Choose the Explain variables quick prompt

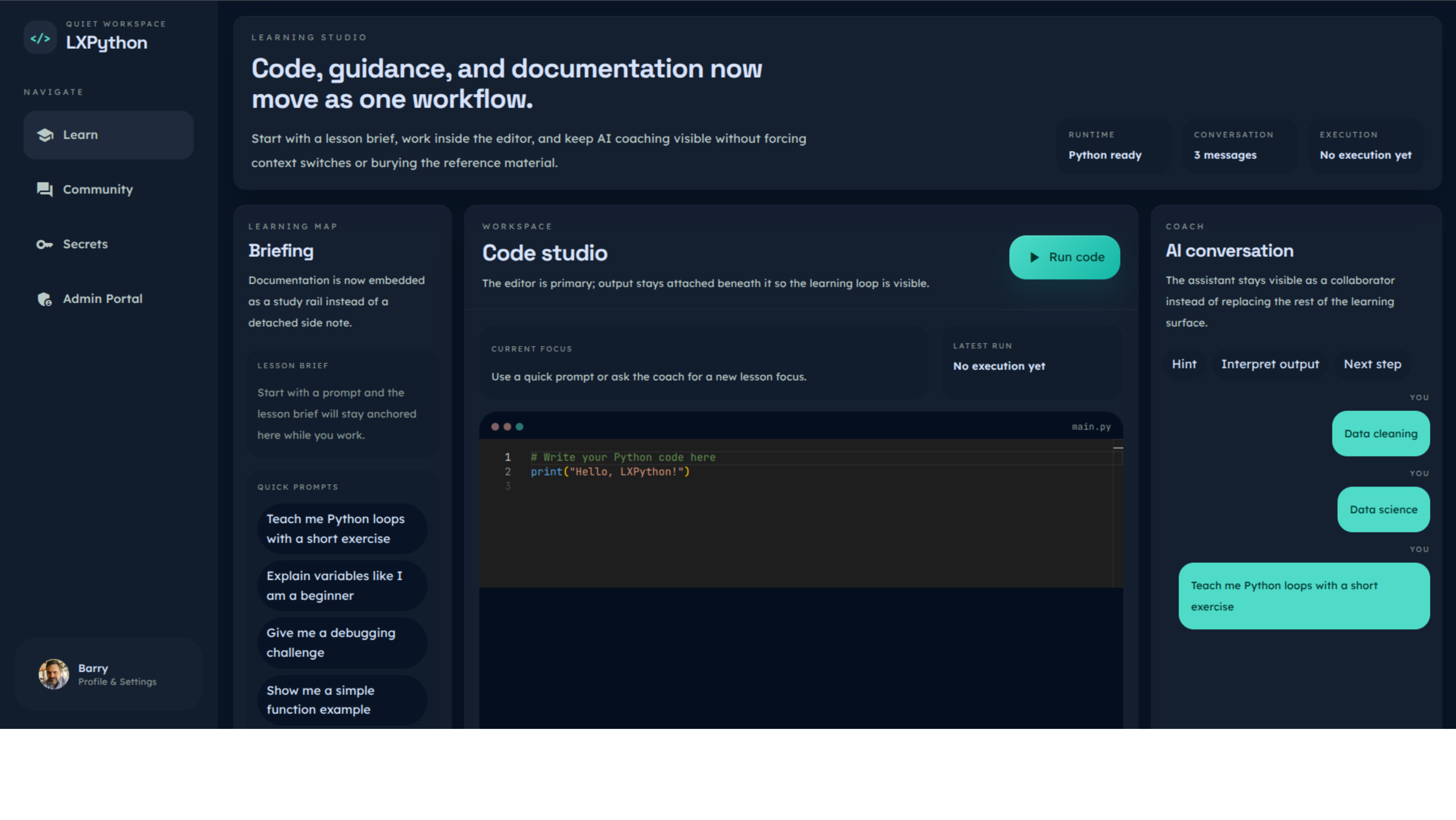pos(342,585)
